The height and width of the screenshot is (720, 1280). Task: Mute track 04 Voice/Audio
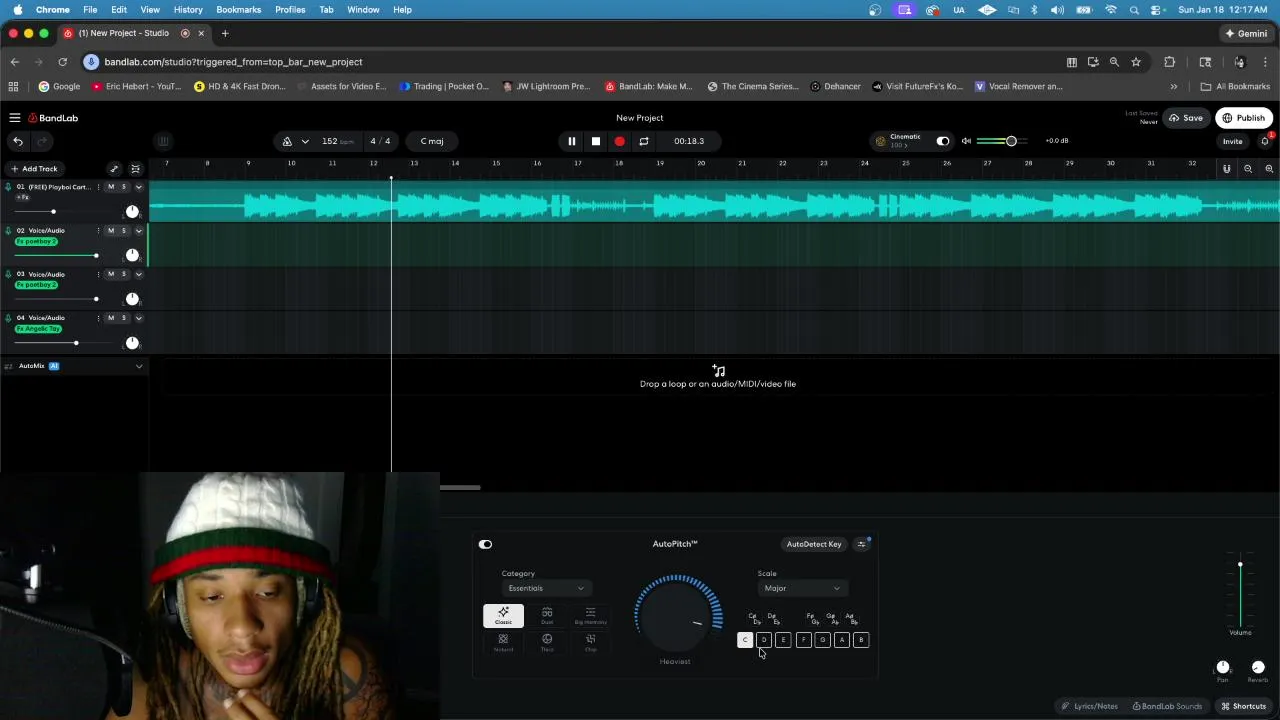111,318
